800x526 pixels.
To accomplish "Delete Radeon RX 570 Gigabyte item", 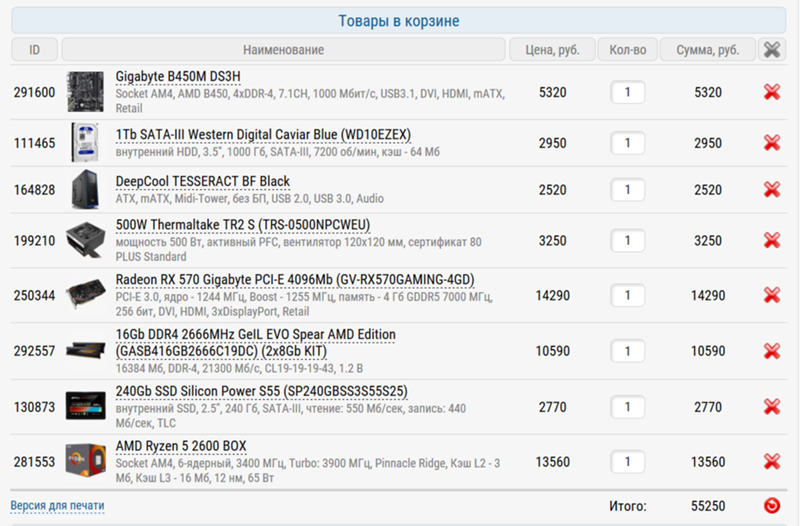I will [x=771, y=295].
